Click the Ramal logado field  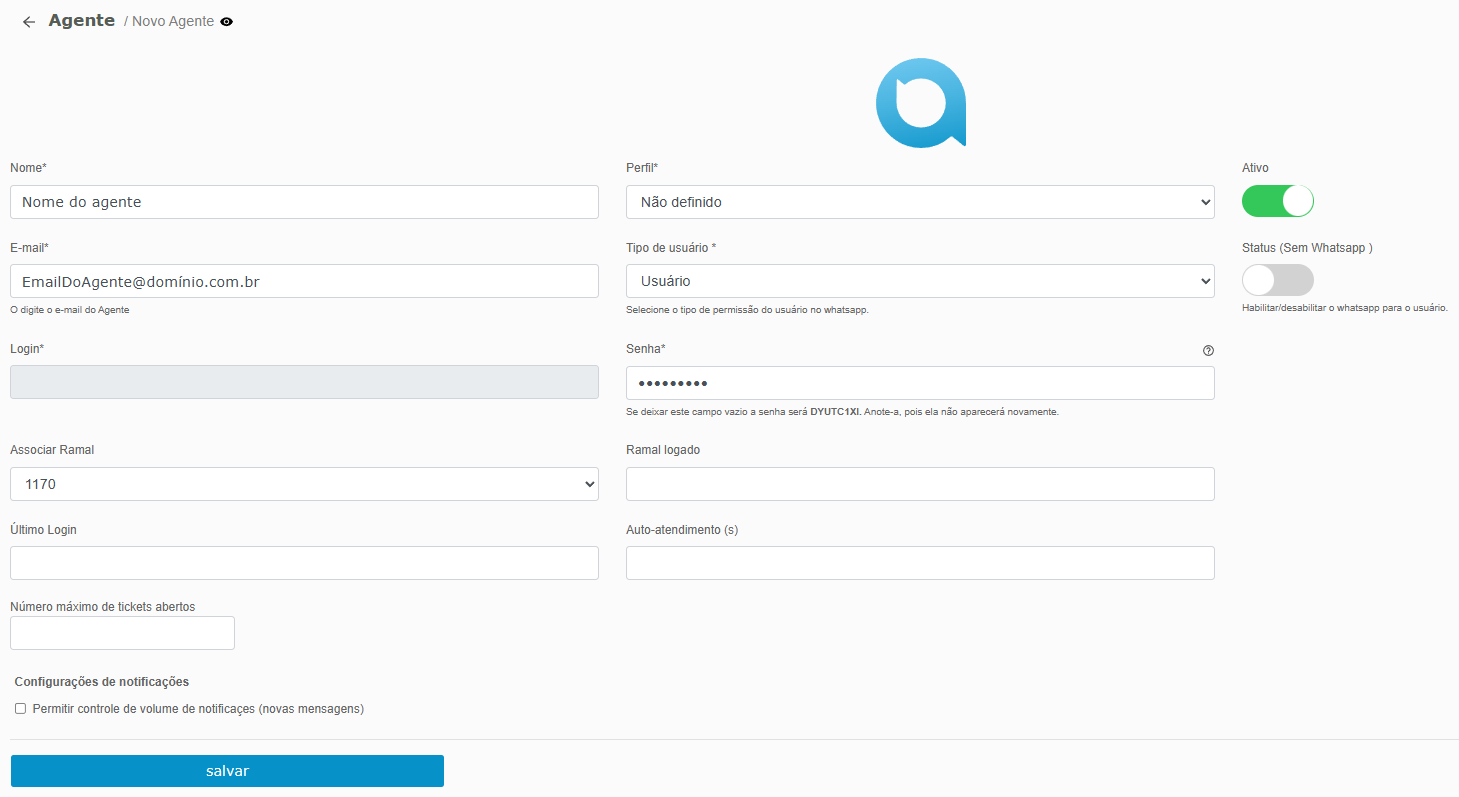(919, 484)
